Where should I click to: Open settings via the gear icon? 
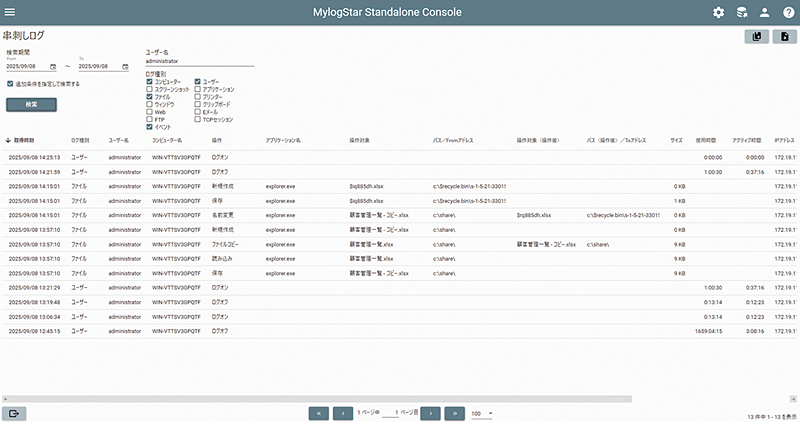[x=718, y=12]
